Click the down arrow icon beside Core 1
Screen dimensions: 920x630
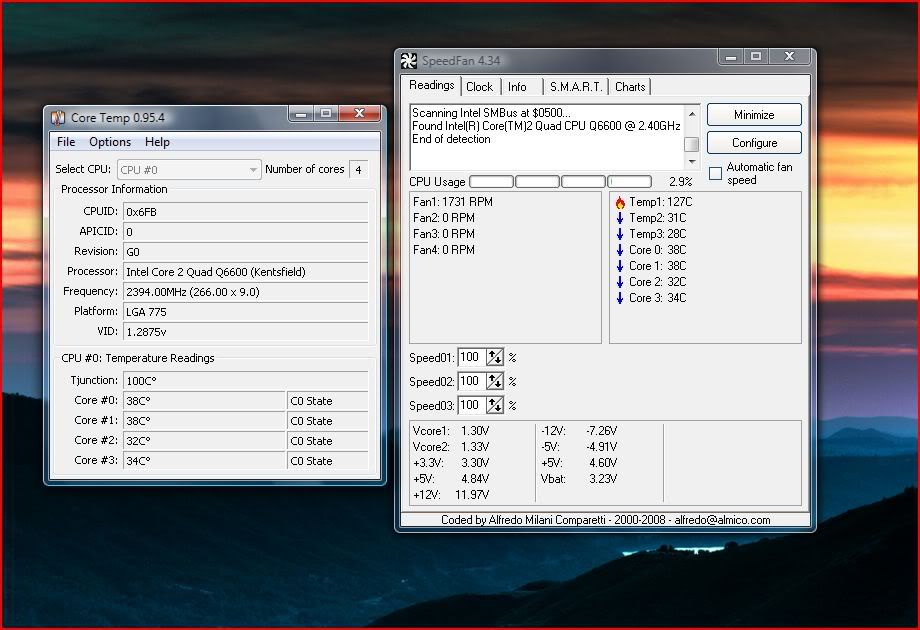point(620,266)
